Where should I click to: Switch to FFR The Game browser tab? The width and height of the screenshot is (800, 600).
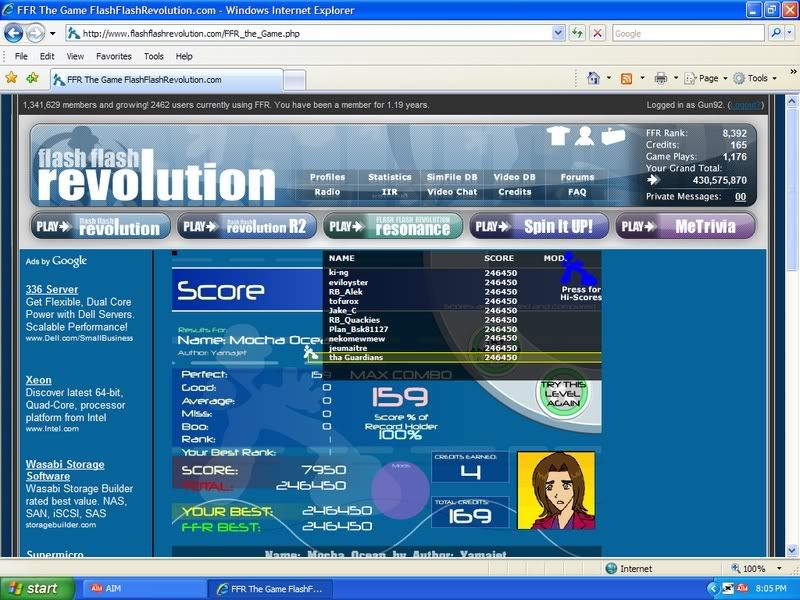click(150, 79)
